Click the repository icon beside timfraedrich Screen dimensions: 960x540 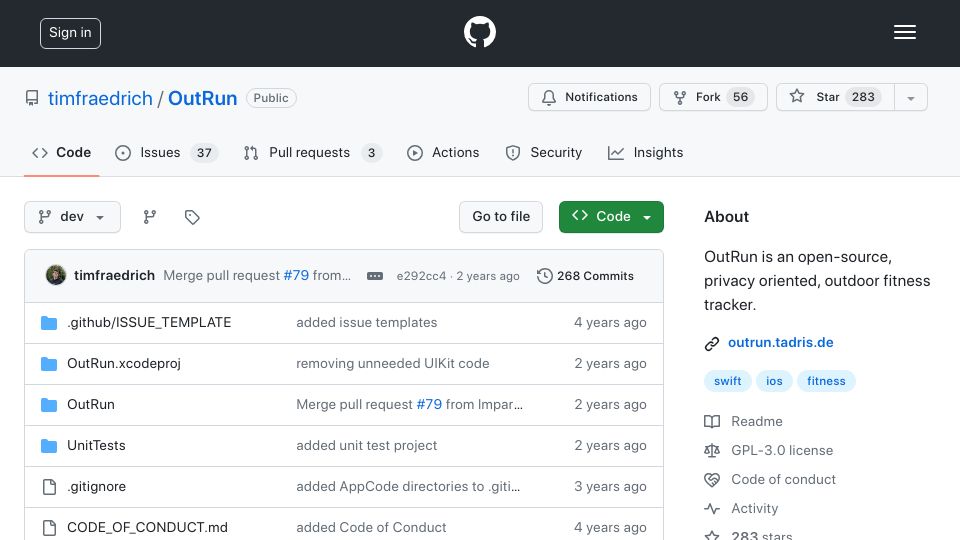(x=32, y=98)
